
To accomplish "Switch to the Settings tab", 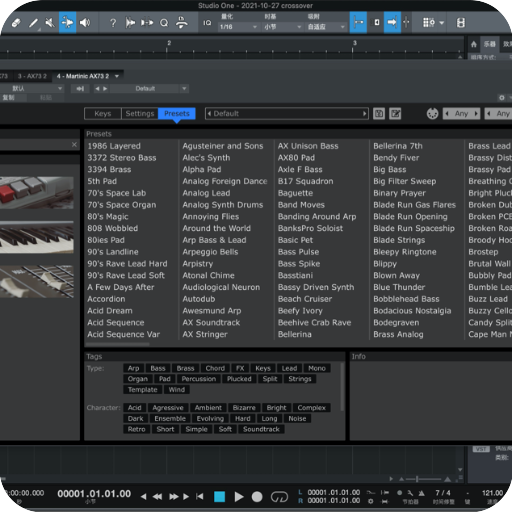I will point(140,114).
